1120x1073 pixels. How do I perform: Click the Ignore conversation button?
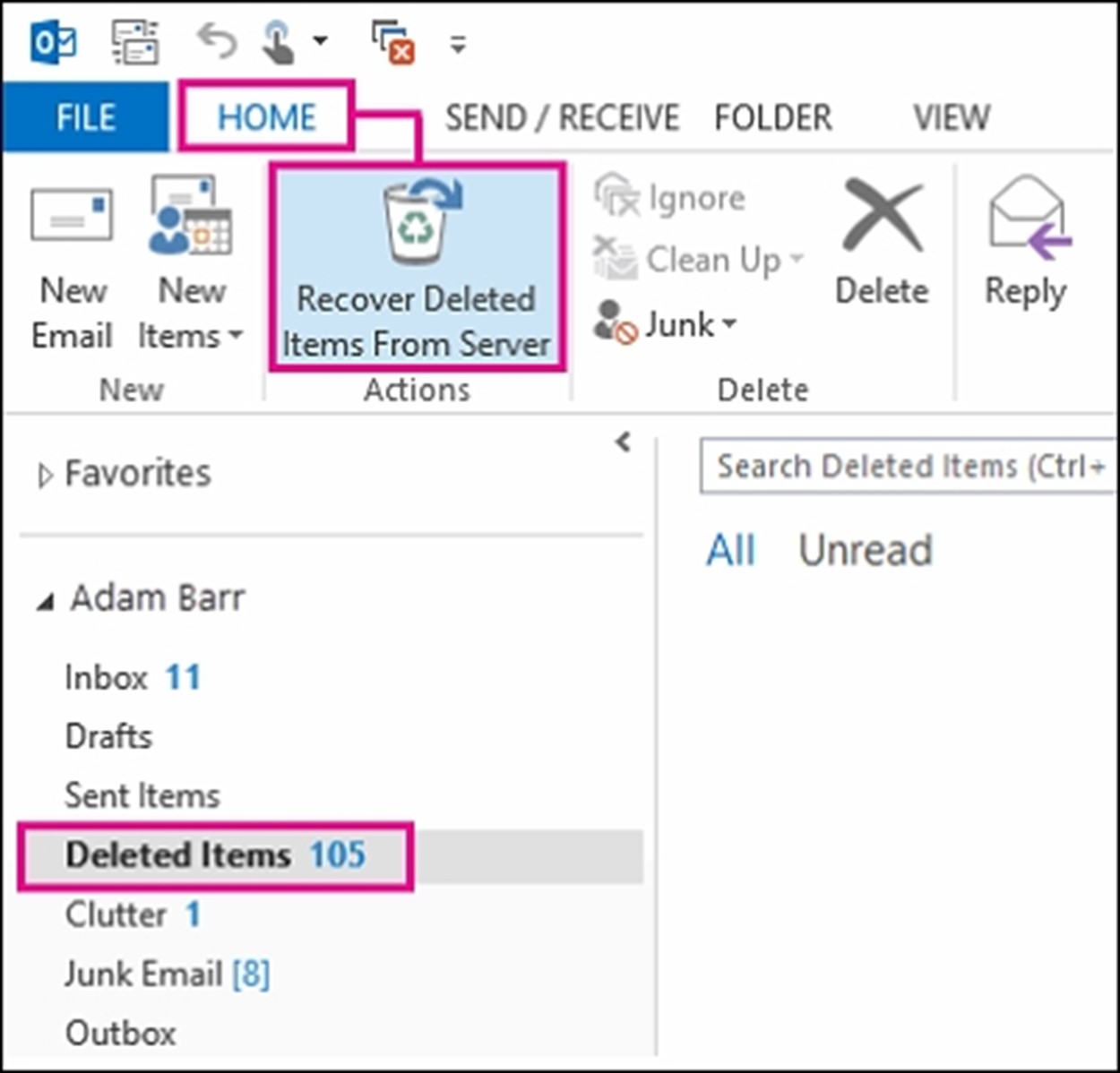coord(669,197)
